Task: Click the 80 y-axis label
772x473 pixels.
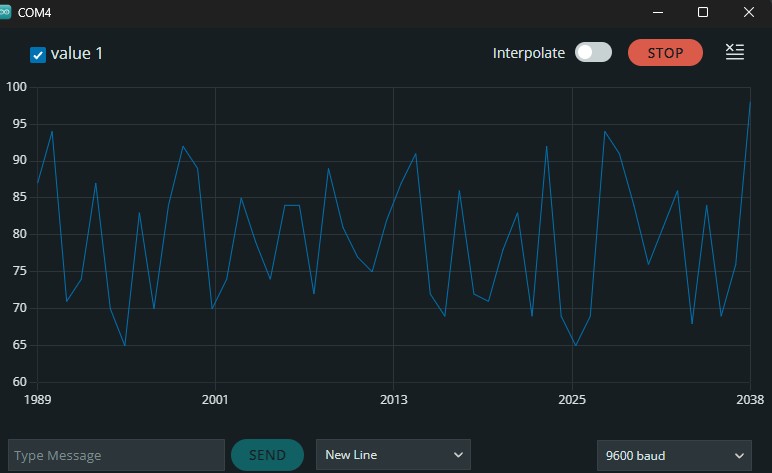Action: (20, 234)
